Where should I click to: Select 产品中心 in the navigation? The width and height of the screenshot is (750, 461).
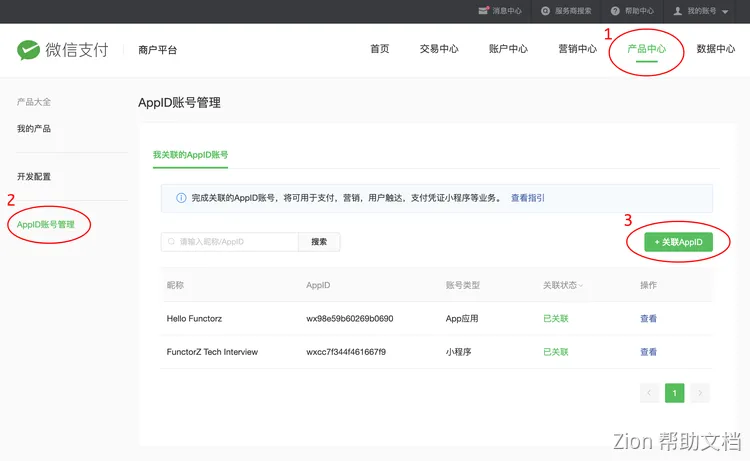pos(647,49)
